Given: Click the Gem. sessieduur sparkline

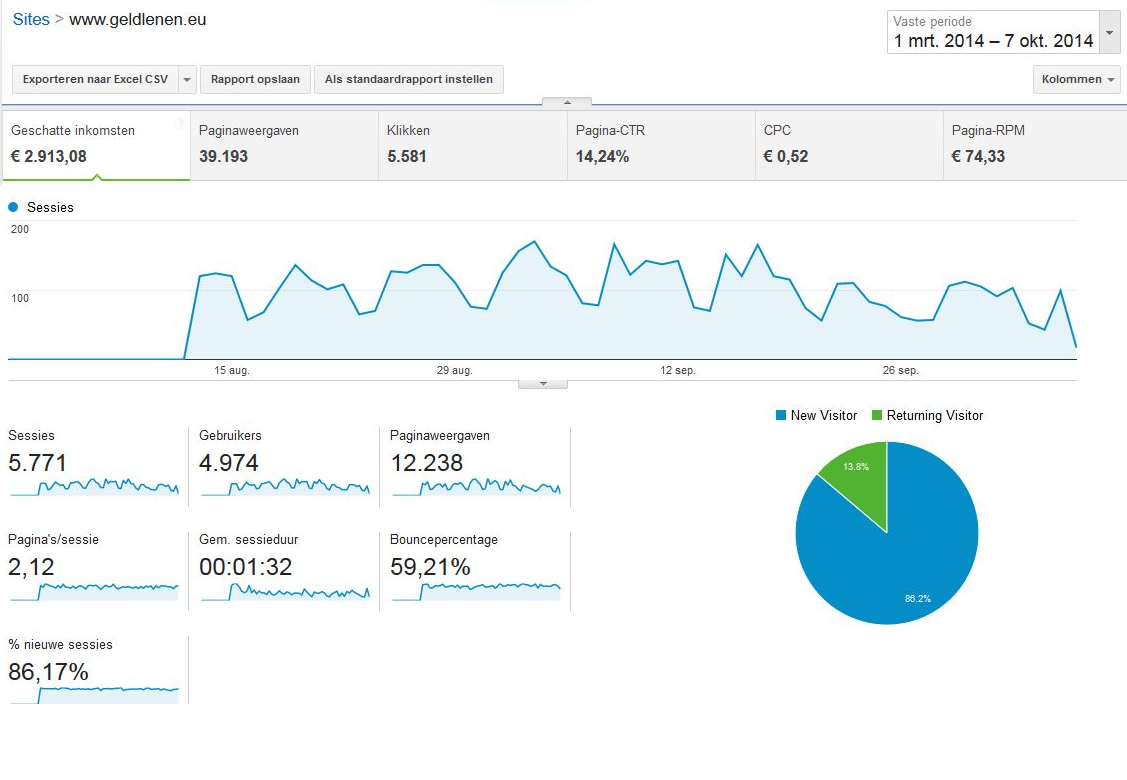Looking at the screenshot, I should 285,592.
